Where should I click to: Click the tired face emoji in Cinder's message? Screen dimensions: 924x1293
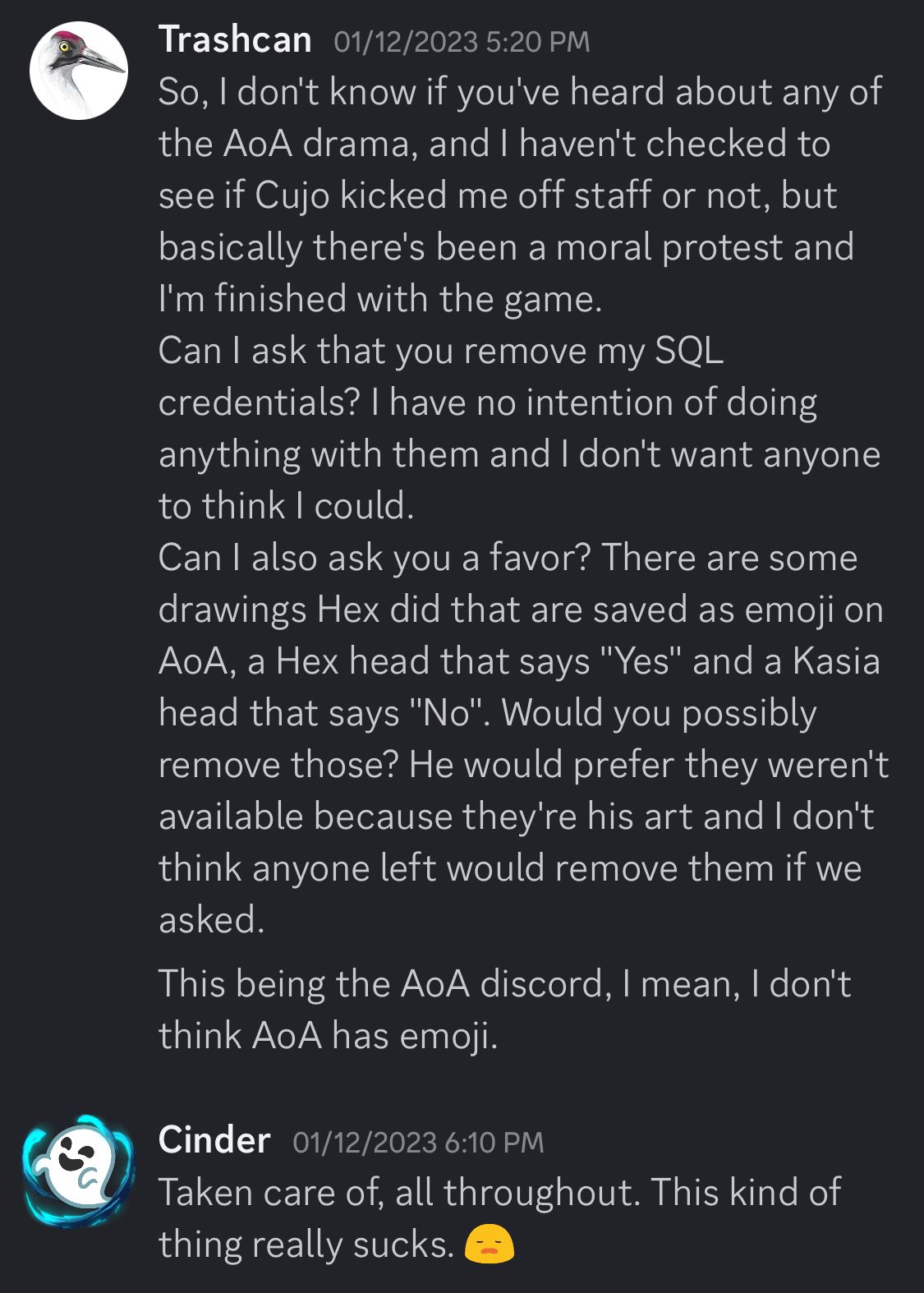coord(489,1245)
